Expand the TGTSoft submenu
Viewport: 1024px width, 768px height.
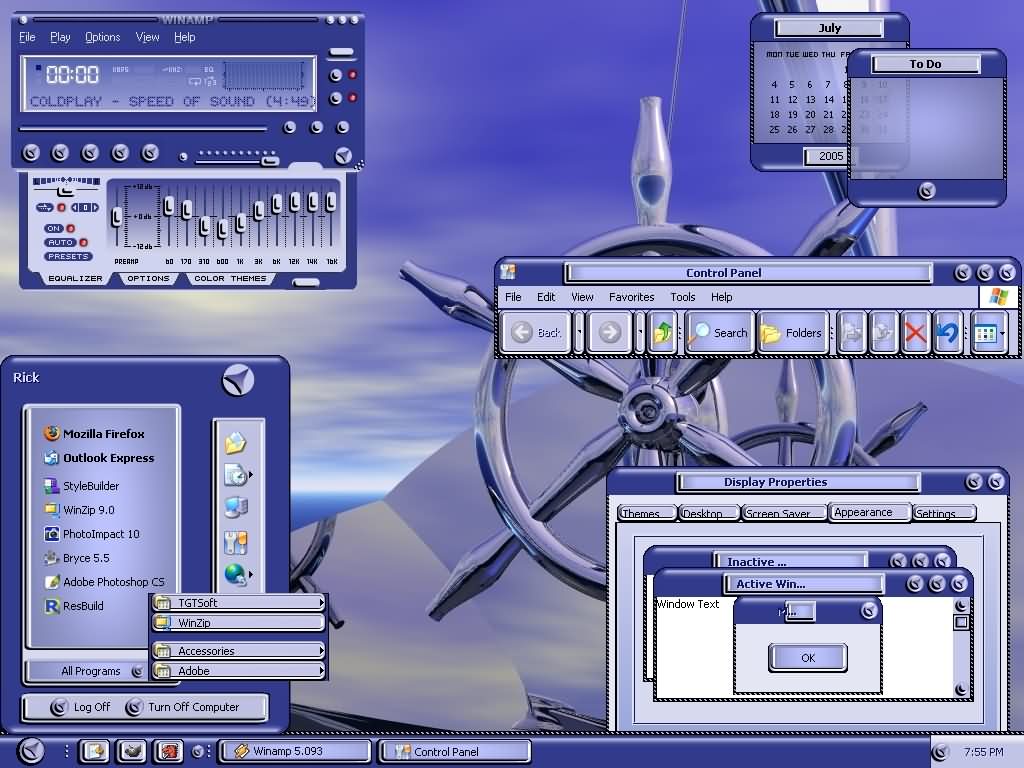(x=238, y=602)
